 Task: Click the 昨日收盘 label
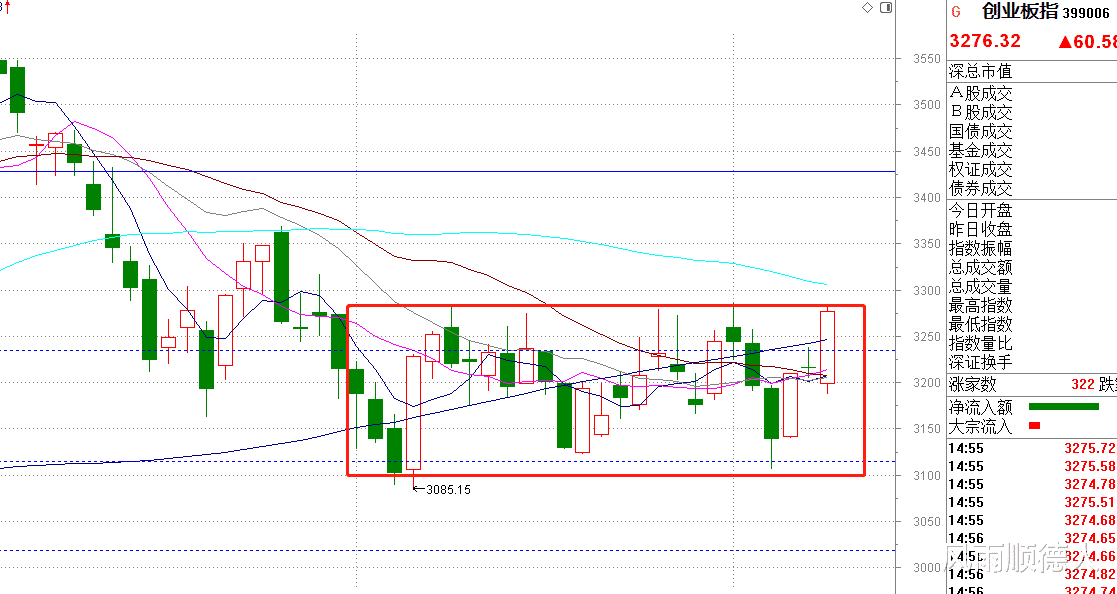pos(980,229)
